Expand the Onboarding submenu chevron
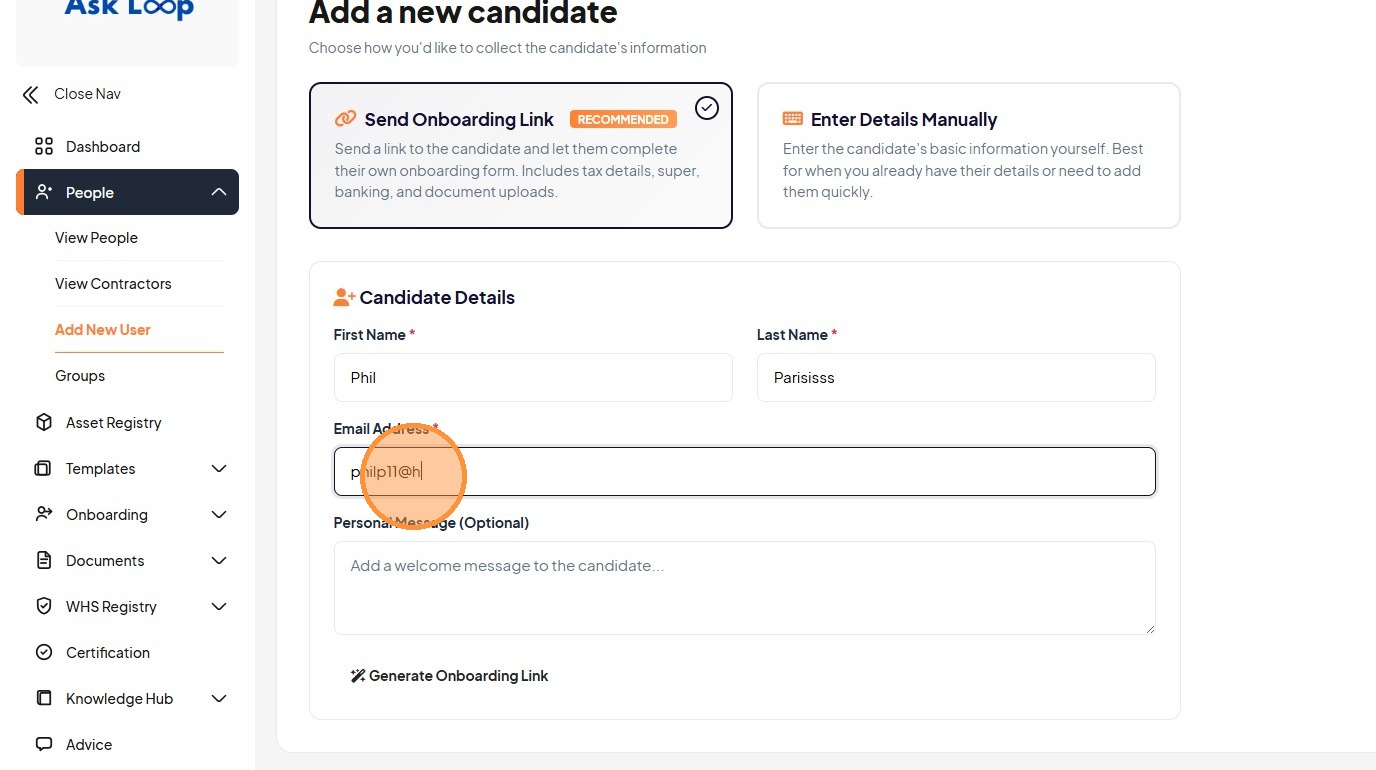Screen dimensions: 1376x770 [x=219, y=515]
